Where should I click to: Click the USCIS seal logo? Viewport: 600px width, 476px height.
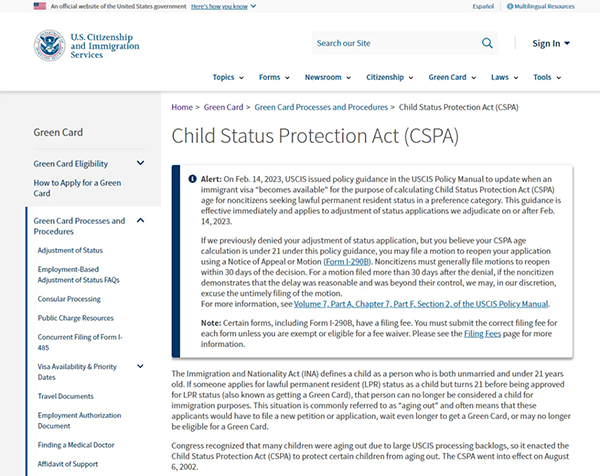(x=49, y=45)
